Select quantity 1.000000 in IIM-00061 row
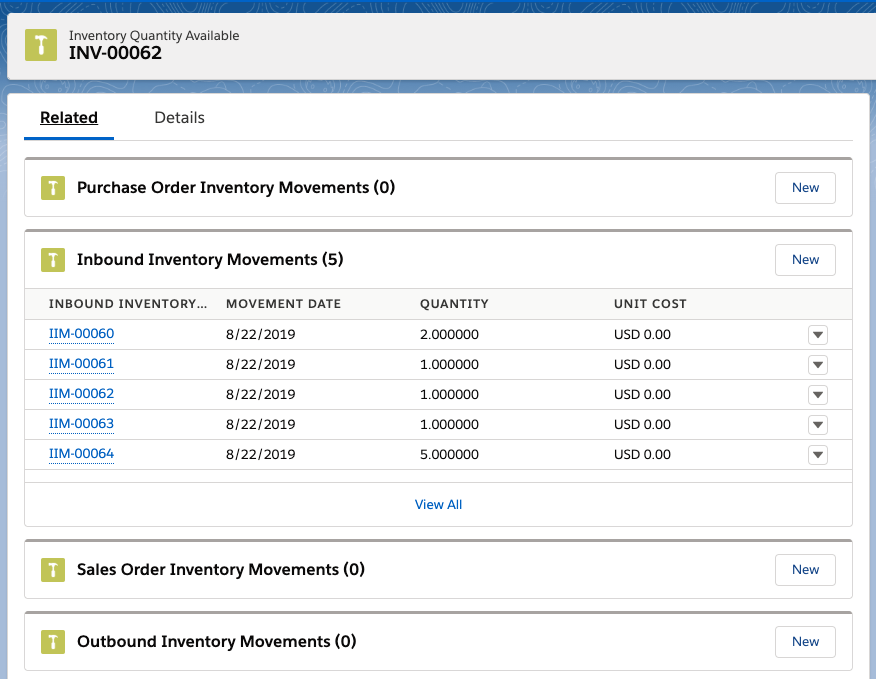 coord(449,364)
